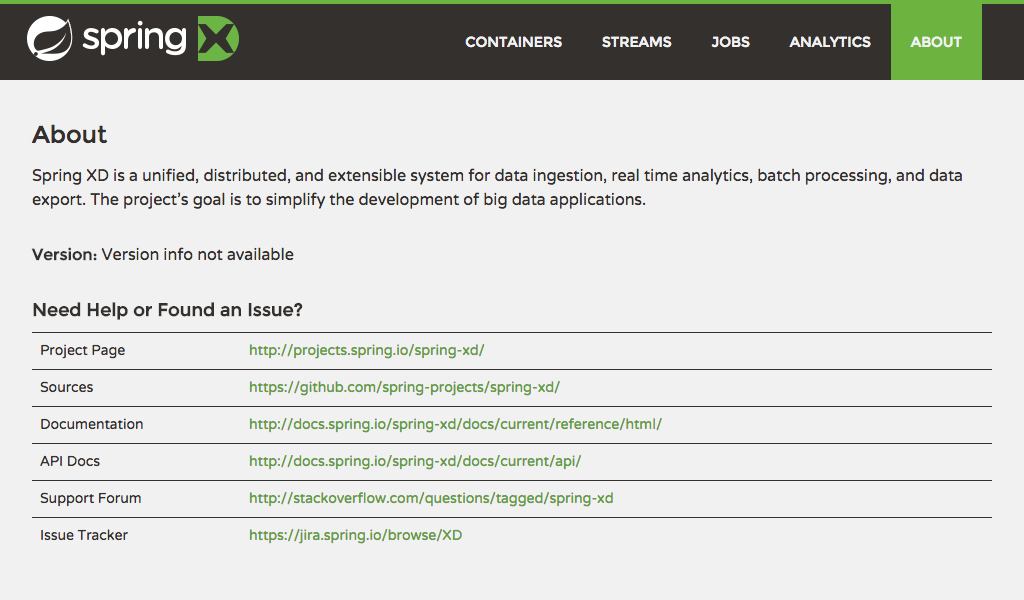The width and height of the screenshot is (1024, 600).
Task: Open the projects.spring.io project page link
Action: point(366,350)
